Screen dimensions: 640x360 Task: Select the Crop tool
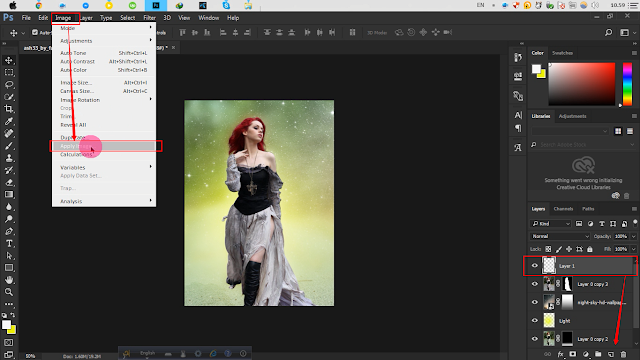9,109
